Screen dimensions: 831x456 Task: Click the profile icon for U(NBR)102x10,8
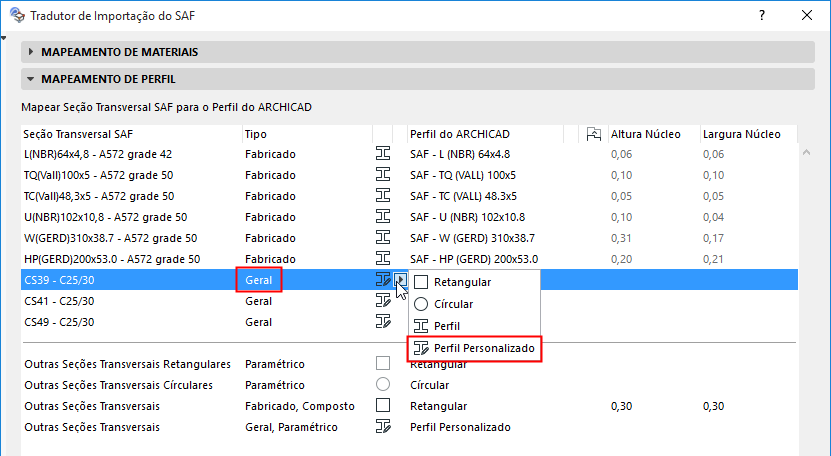382,217
